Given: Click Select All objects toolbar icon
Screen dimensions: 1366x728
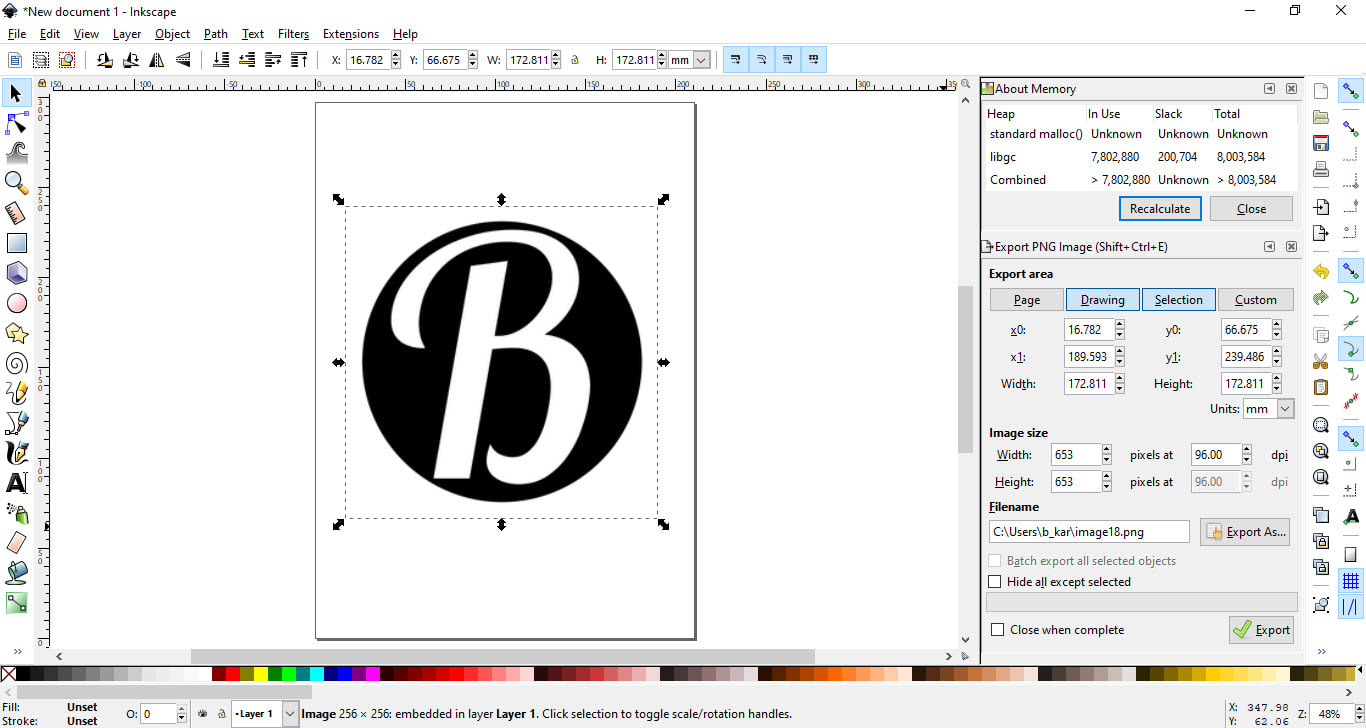Looking at the screenshot, I should pos(16,60).
